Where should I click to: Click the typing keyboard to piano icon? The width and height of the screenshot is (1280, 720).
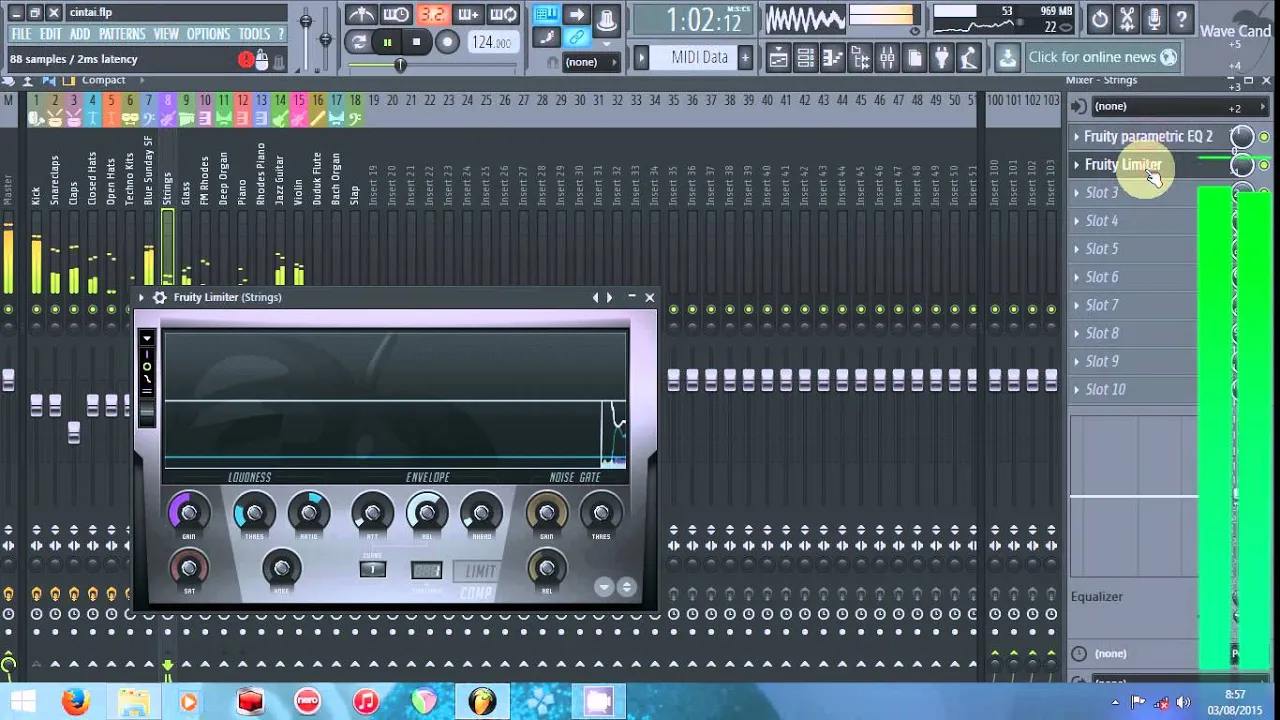tap(546, 14)
